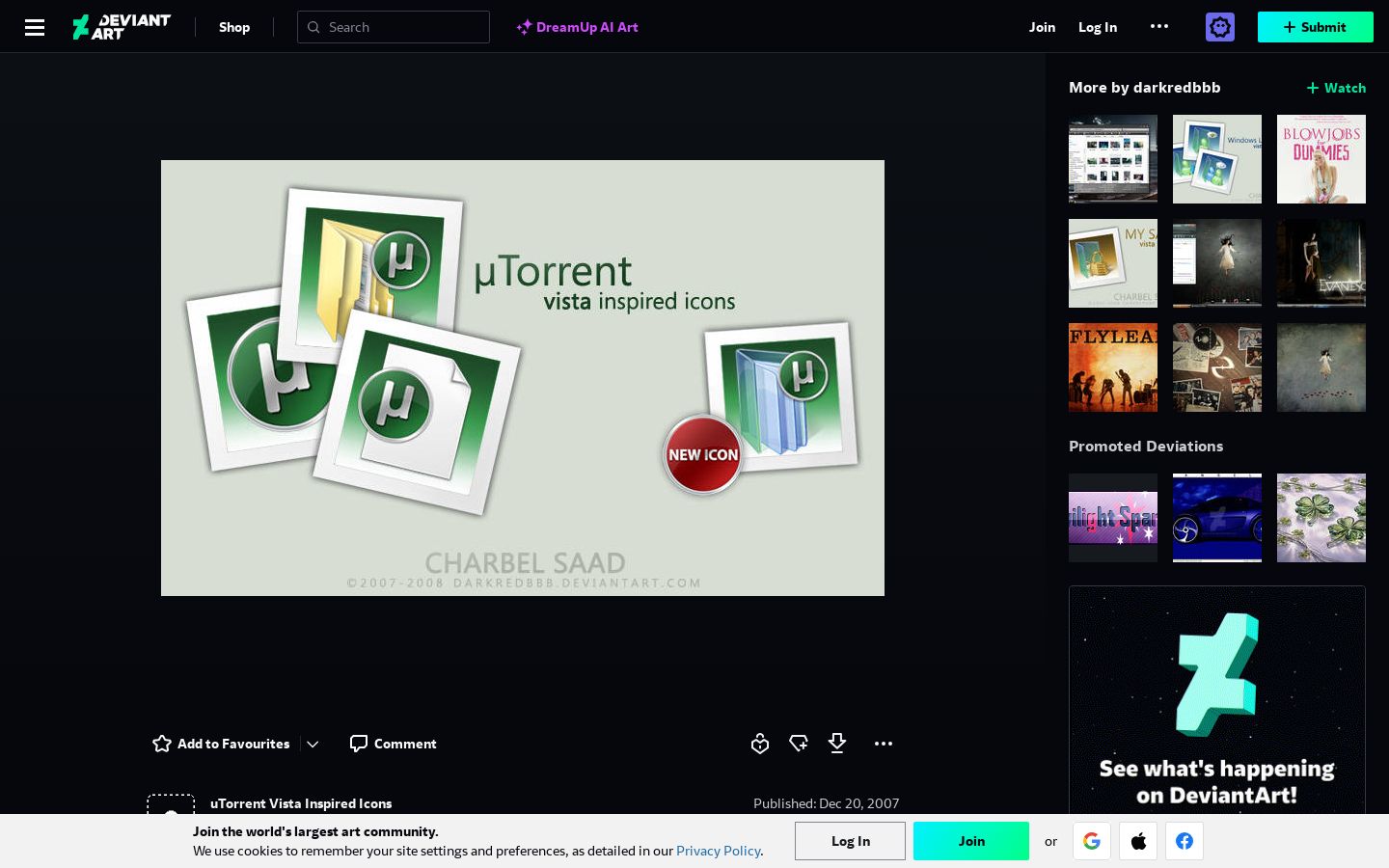1389x868 pixels.
Task: Open the three-dot header menu
Action: (x=1159, y=26)
